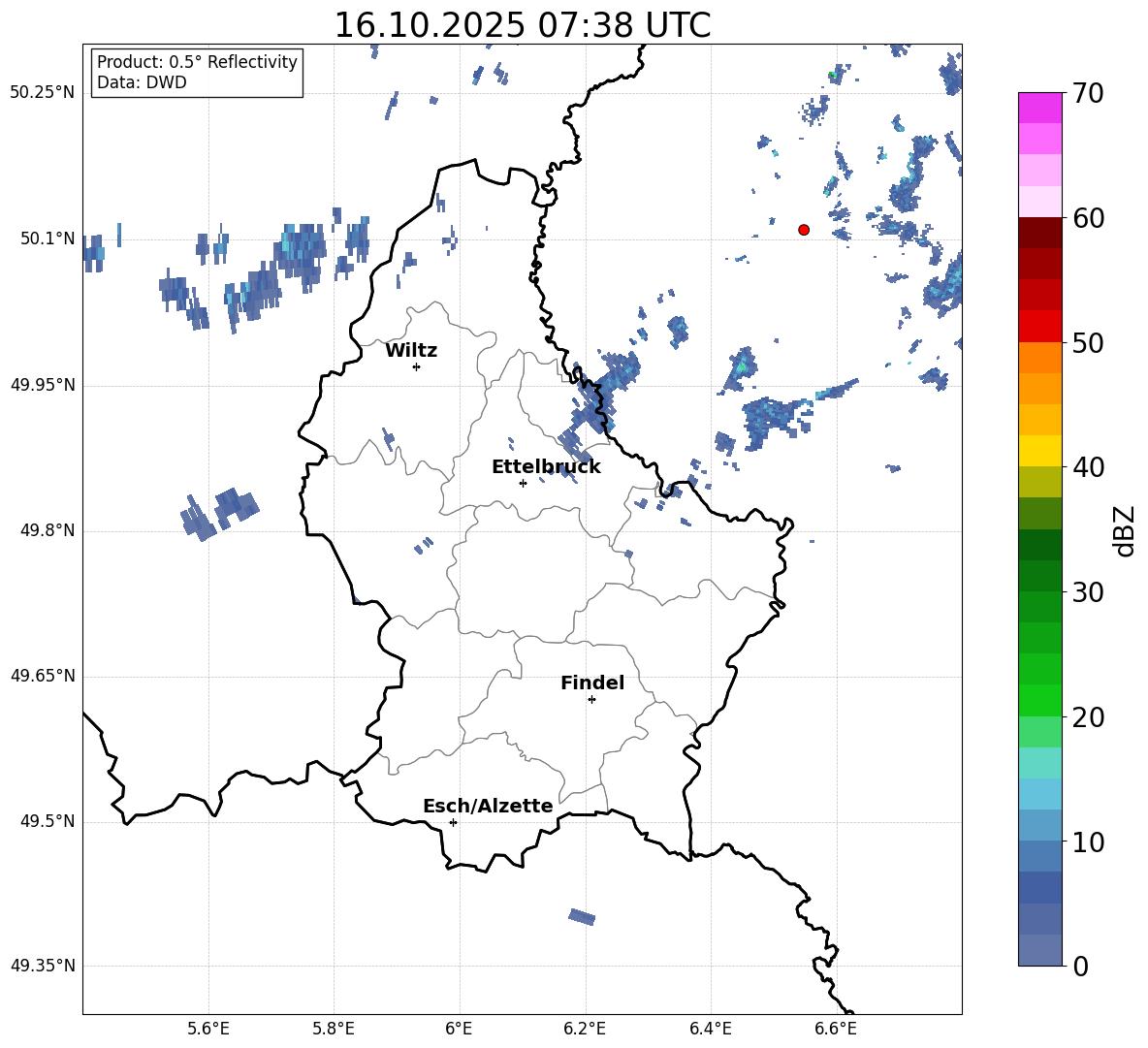1148x1048 pixels.
Task: Click the 6°E longitude label
Action: 459,1029
